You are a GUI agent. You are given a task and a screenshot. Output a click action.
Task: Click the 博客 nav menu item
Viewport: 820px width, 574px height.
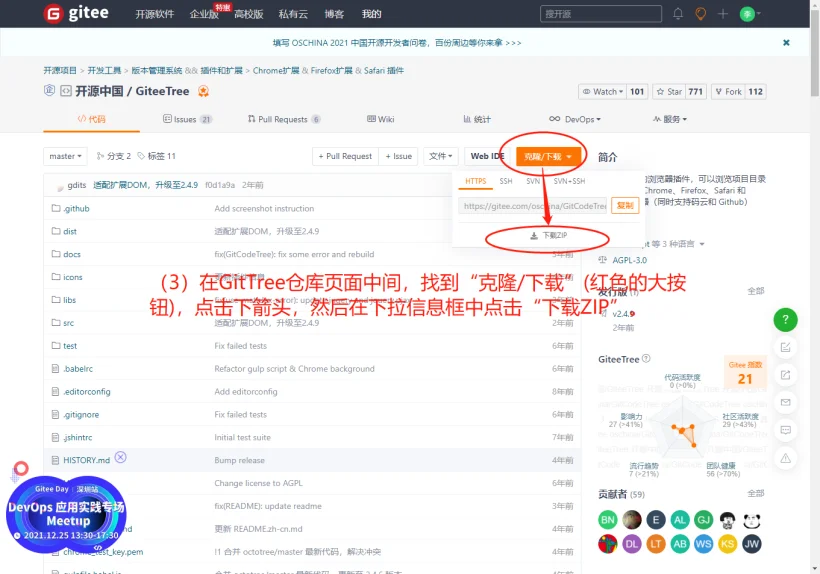334,14
